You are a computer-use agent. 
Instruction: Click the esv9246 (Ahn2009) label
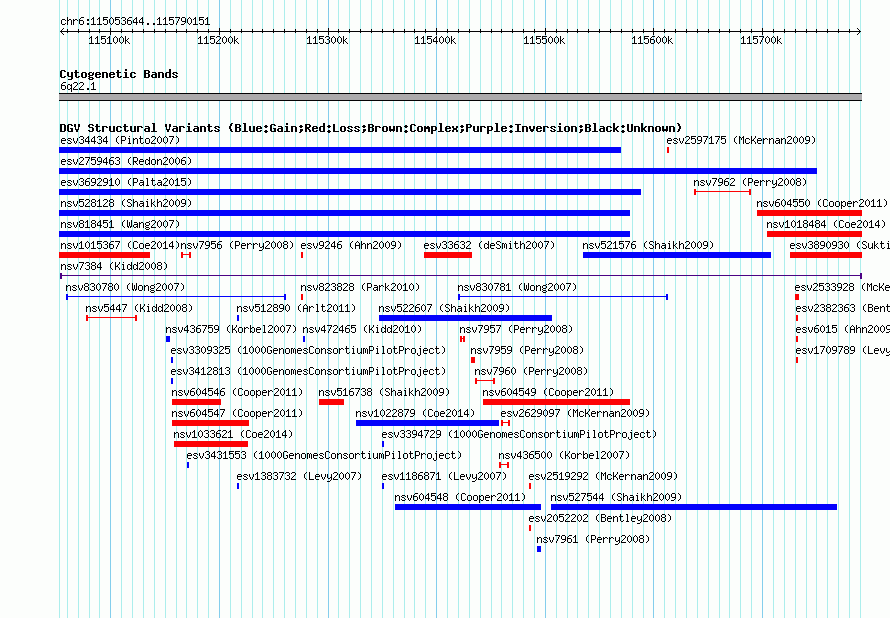(x=351, y=245)
